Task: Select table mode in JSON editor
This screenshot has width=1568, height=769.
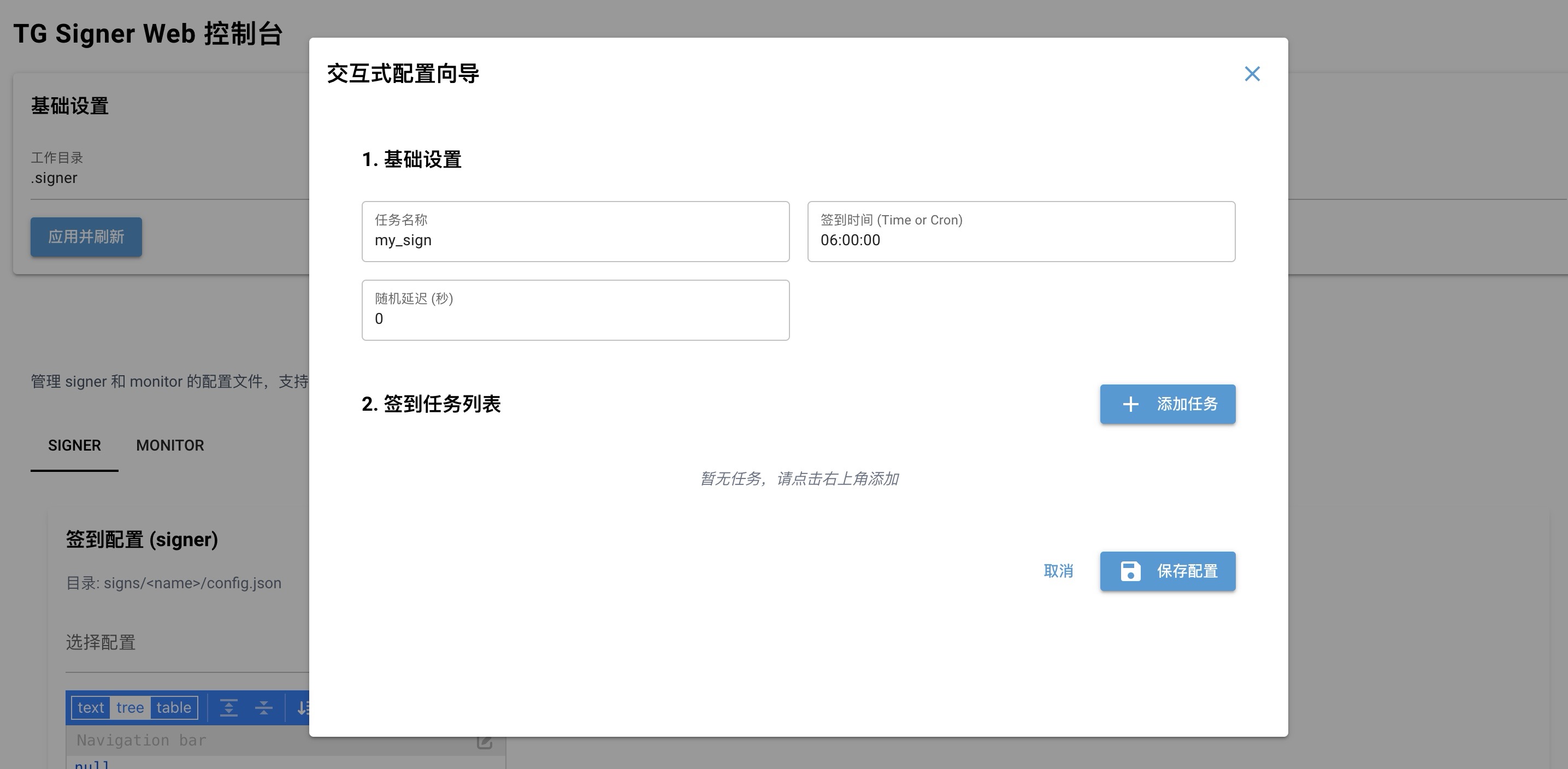Action: pos(174,707)
